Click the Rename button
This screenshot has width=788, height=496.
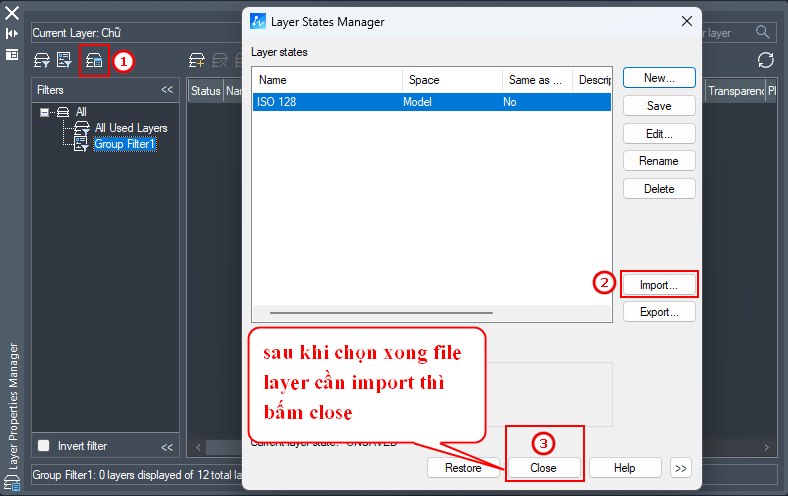click(x=659, y=161)
